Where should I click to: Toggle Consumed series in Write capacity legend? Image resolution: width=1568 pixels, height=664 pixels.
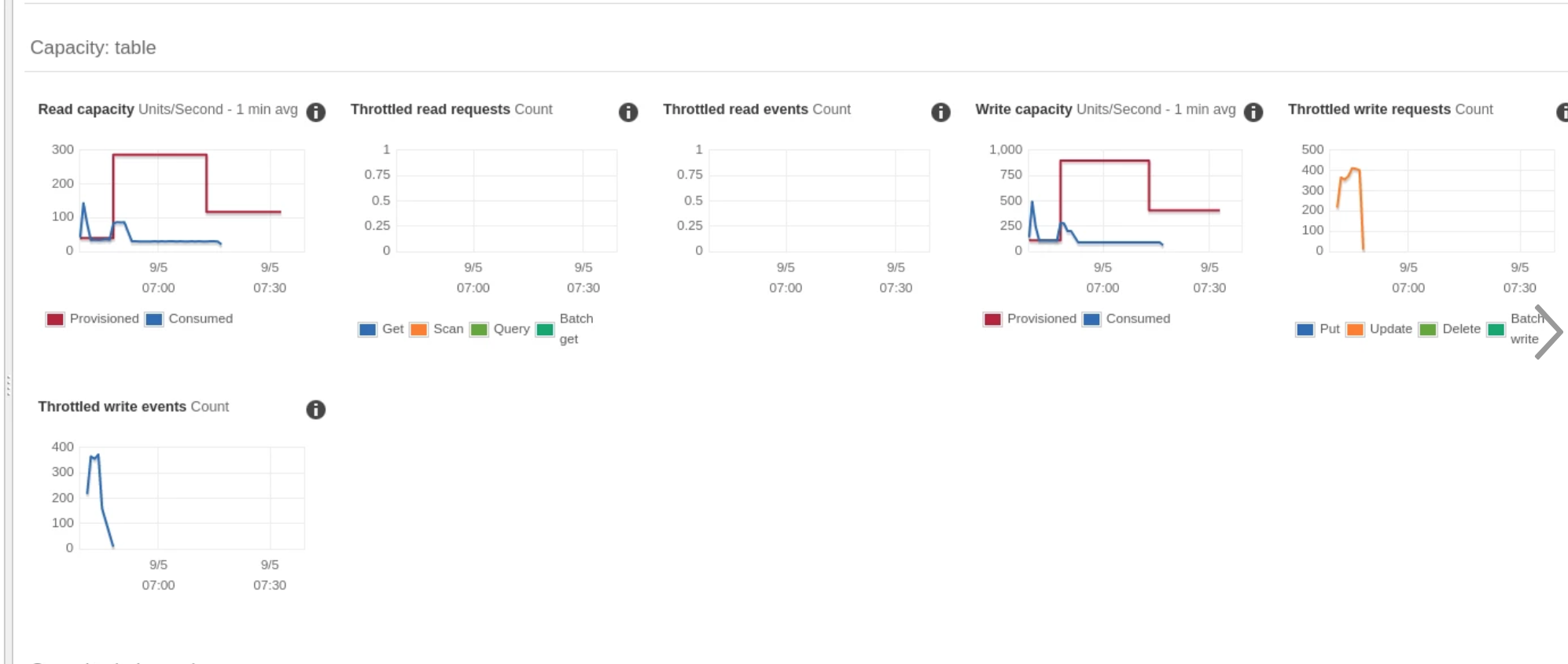click(1091, 319)
